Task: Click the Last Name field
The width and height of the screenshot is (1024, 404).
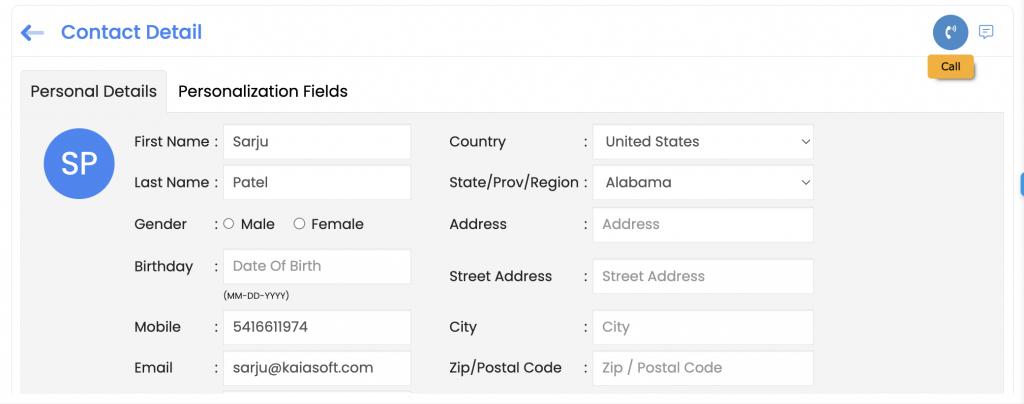Action: point(316,183)
